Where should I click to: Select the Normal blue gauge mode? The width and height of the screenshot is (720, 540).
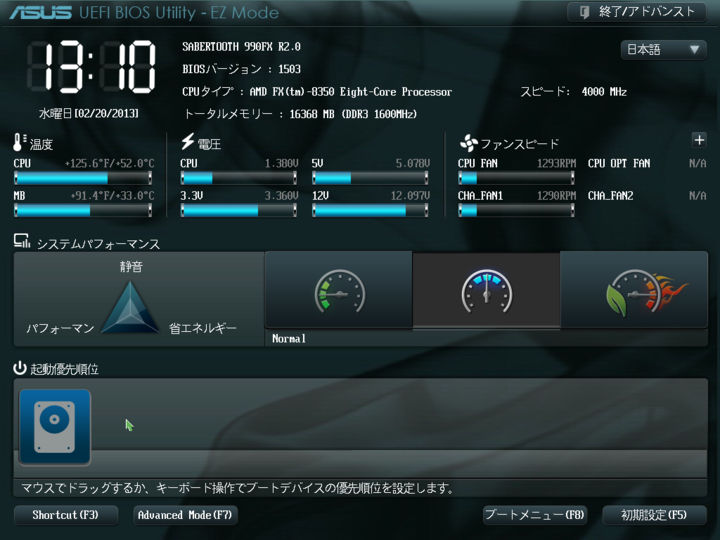pyautogui.click(x=486, y=291)
